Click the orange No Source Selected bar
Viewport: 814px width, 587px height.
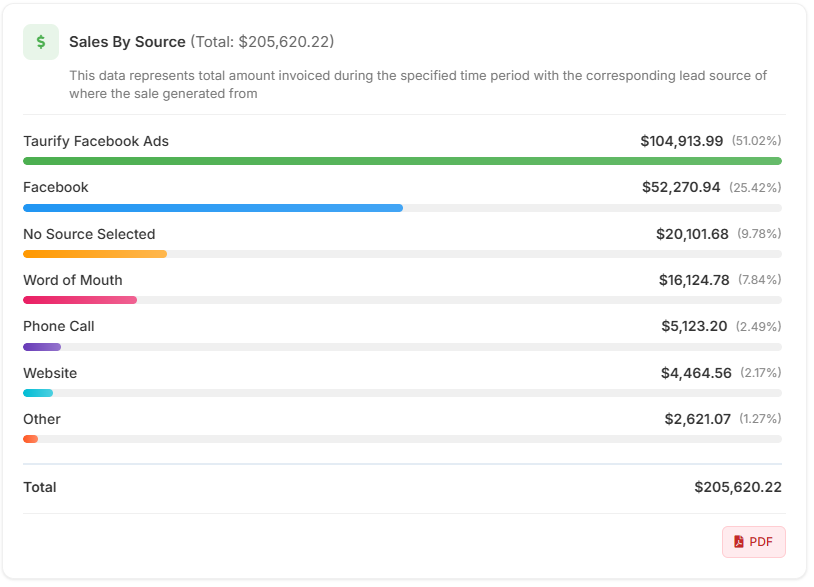[x=95, y=254]
